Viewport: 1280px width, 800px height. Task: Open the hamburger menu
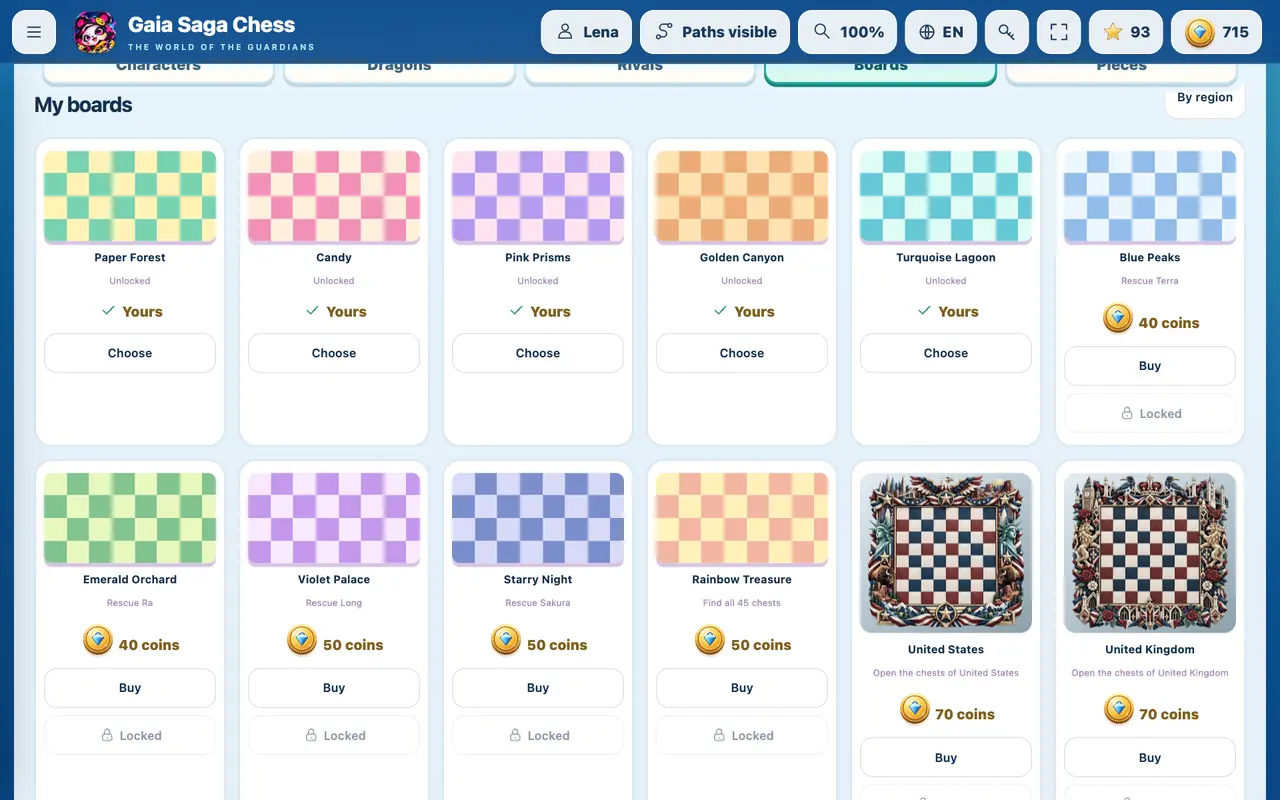[x=34, y=32]
